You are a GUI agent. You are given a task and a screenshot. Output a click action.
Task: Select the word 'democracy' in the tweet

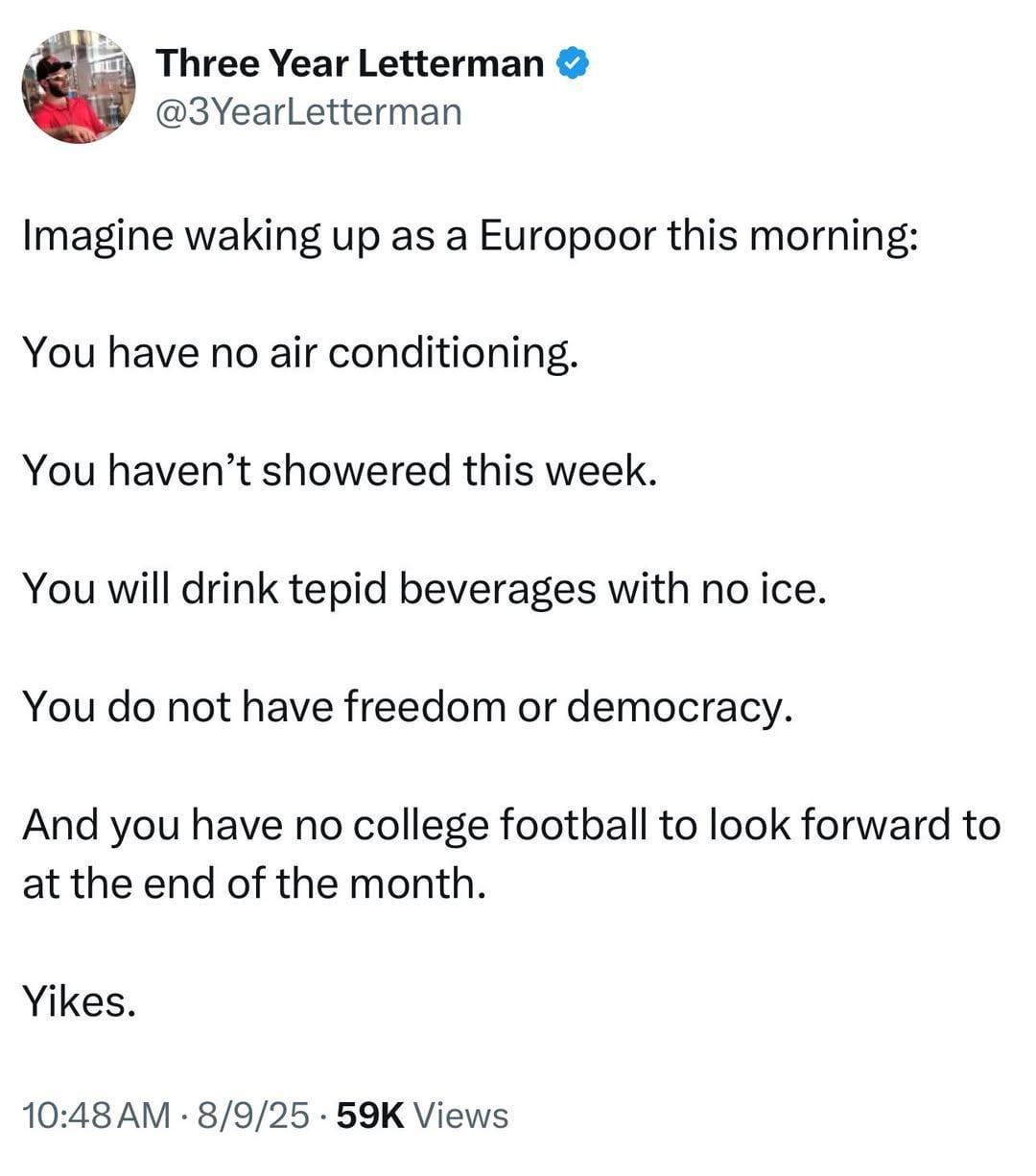680,708
